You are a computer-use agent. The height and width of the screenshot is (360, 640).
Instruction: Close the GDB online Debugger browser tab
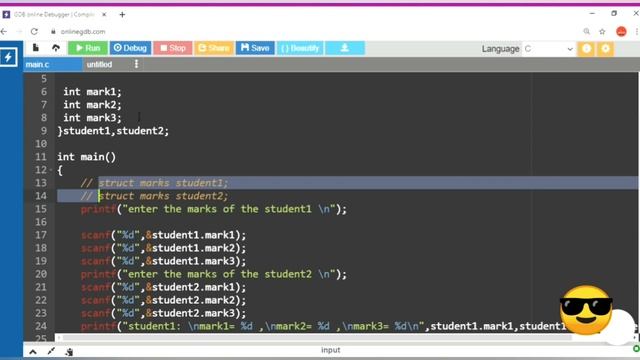pyautogui.click(x=104, y=14)
